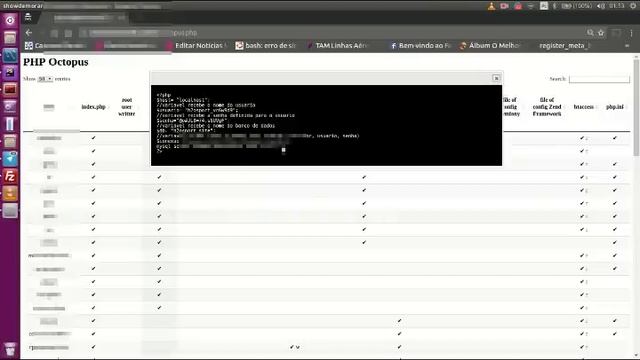Open the Bluetooth indicator menu
640x360 pixels.
click(x=555, y=6)
